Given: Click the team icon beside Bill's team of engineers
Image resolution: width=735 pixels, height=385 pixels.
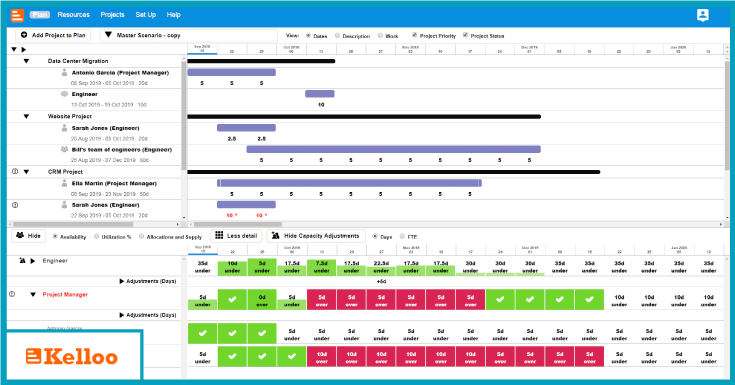Looking at the screenshot, I should 64,150.
